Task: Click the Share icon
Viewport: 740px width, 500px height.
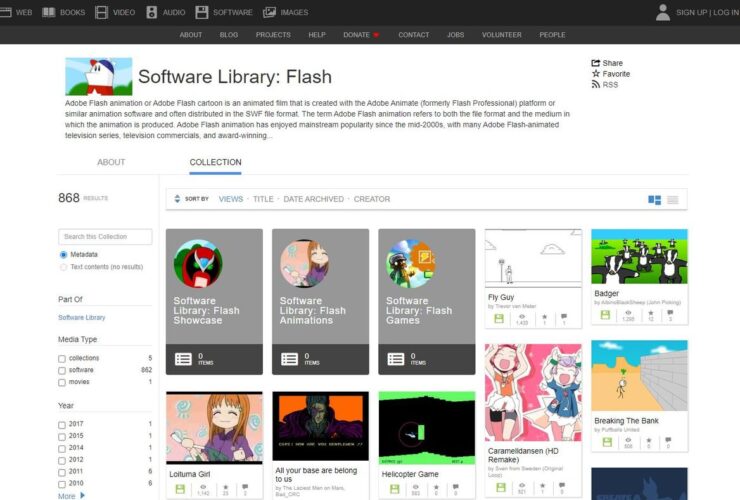Action: click(596, 63)
